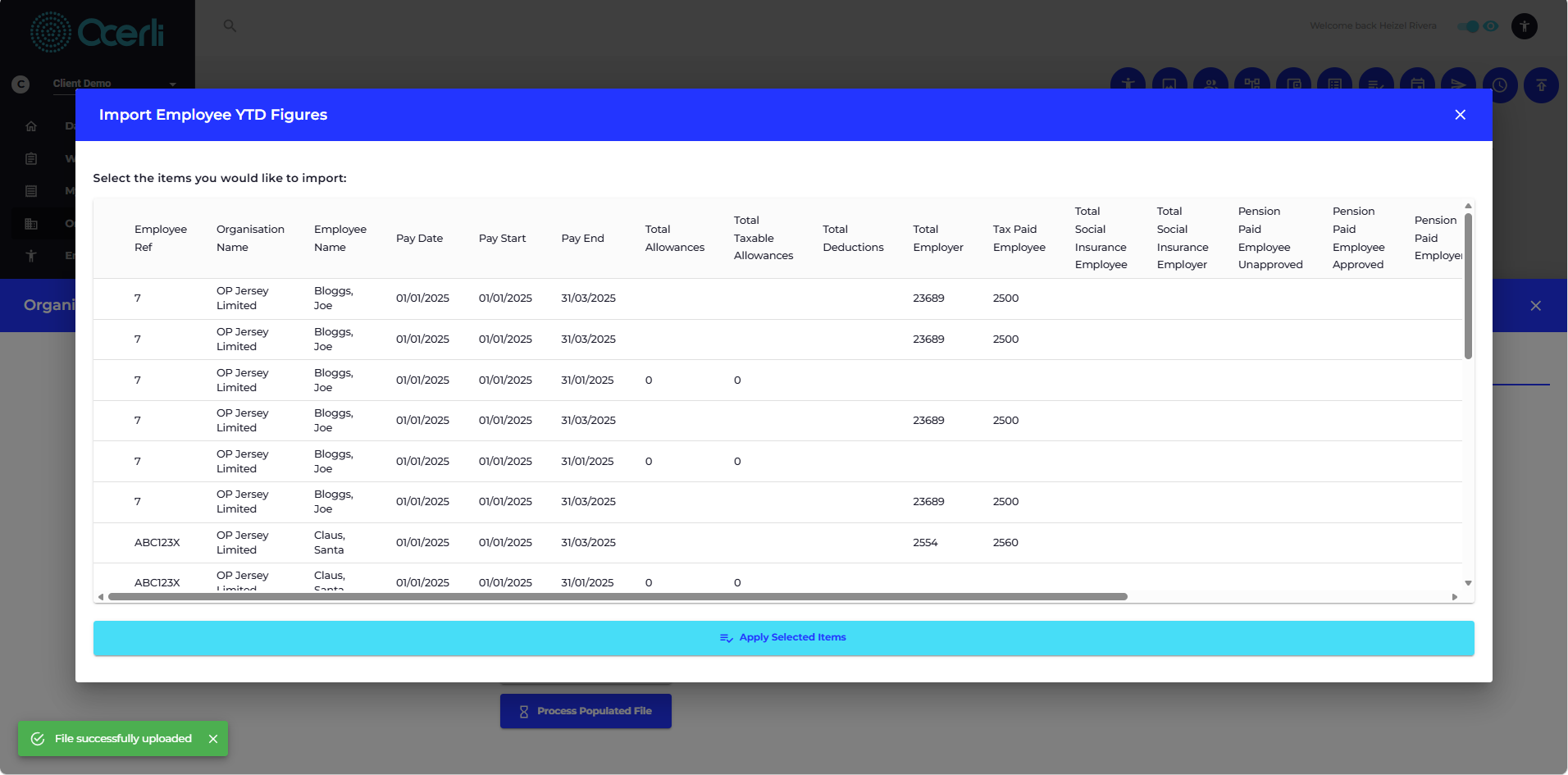The image size is (1568, 775).
Task: Open the black accessibility person icon at top right
Action: [x=1525, y=26]
